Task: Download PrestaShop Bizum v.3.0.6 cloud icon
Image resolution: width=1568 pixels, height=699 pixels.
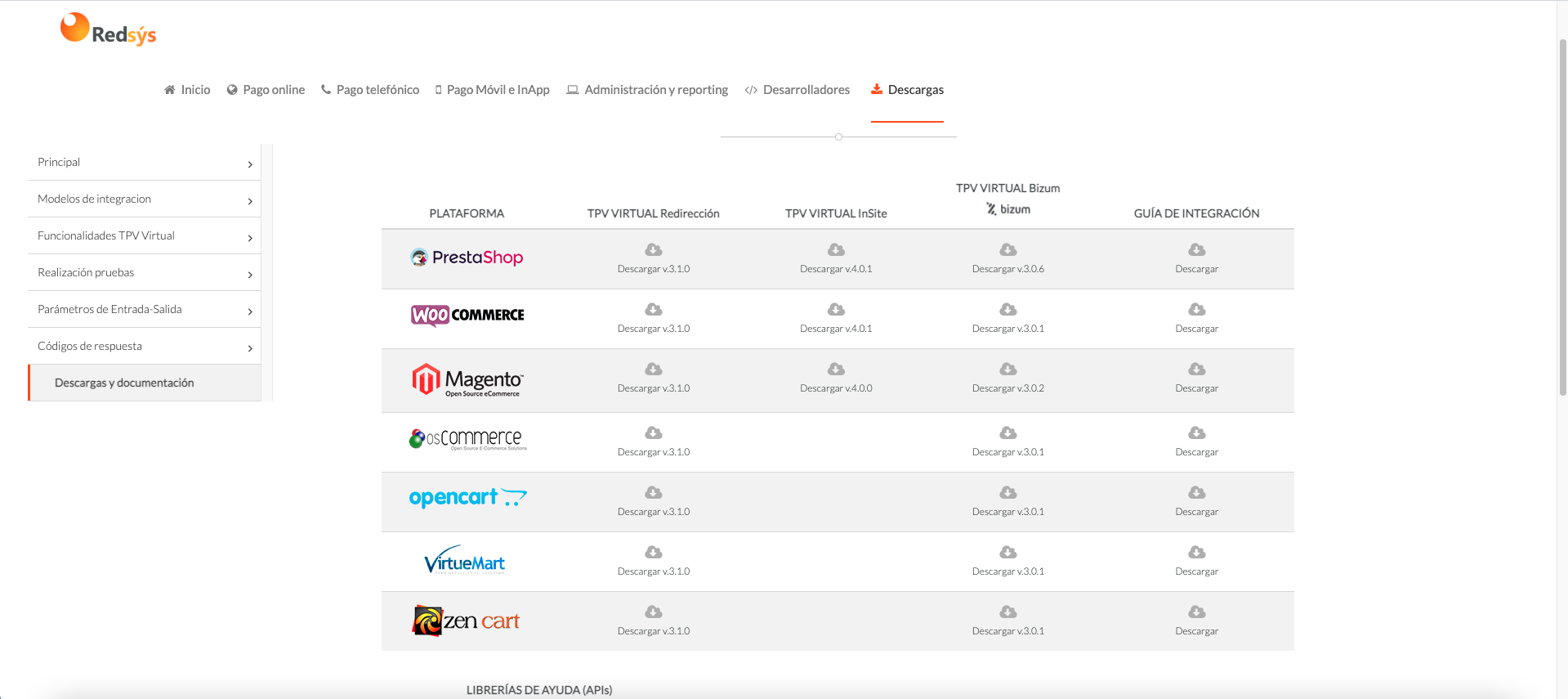Action: 1008,249
